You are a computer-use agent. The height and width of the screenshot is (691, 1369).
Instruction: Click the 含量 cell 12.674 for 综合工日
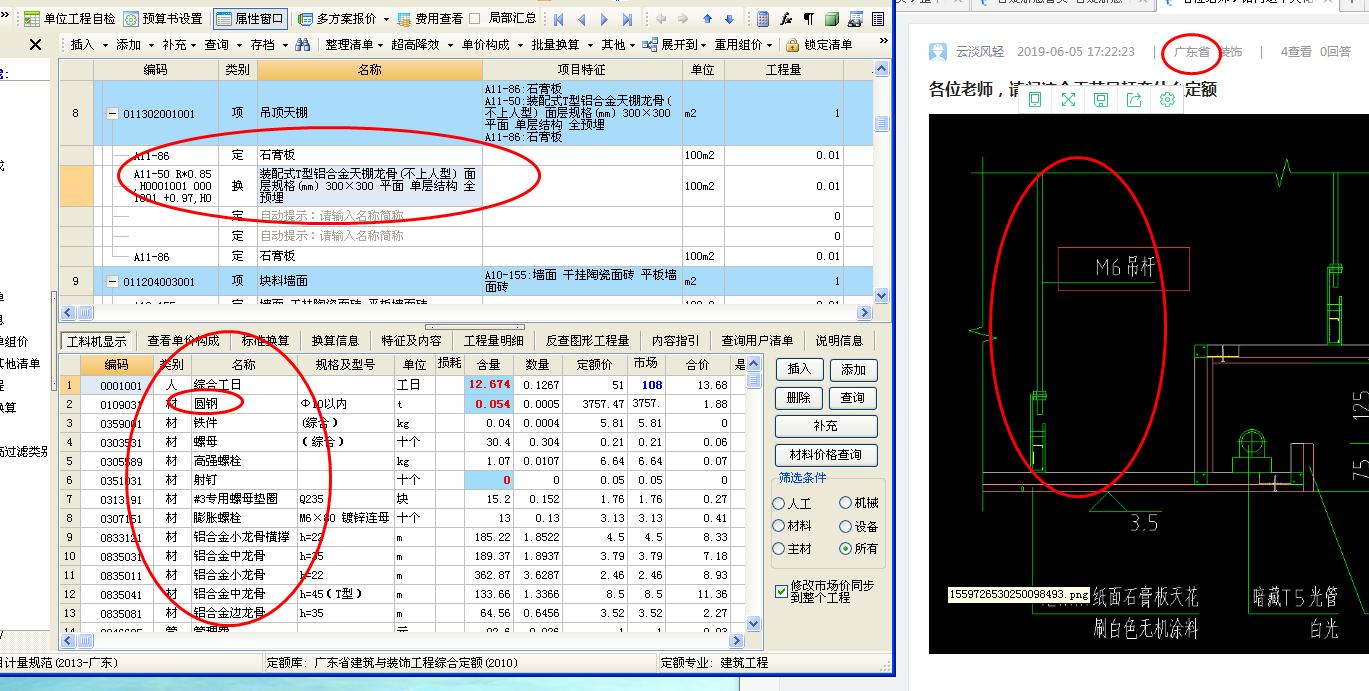[x=488, y=385]
